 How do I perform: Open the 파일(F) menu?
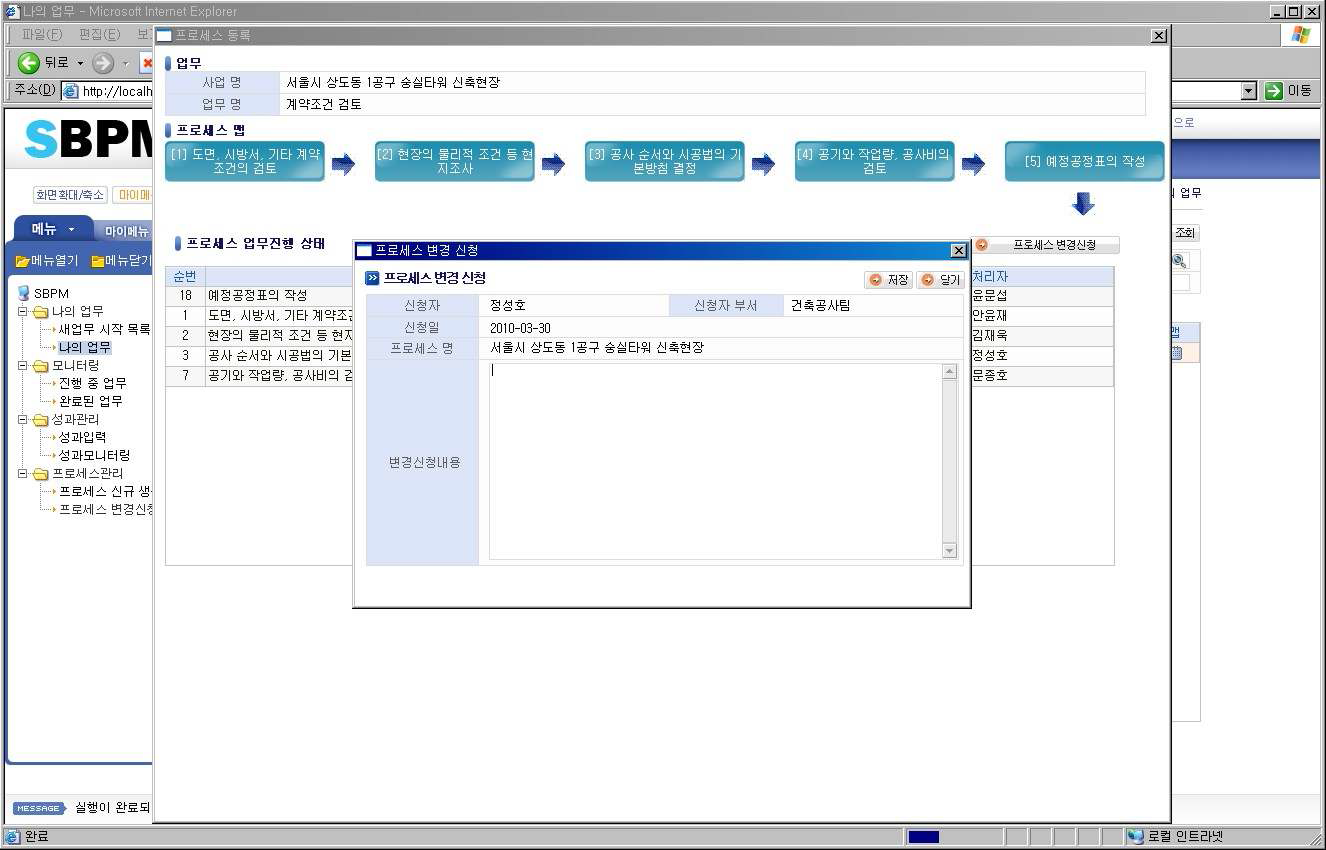pyautogui.click(x=41, y=35)
